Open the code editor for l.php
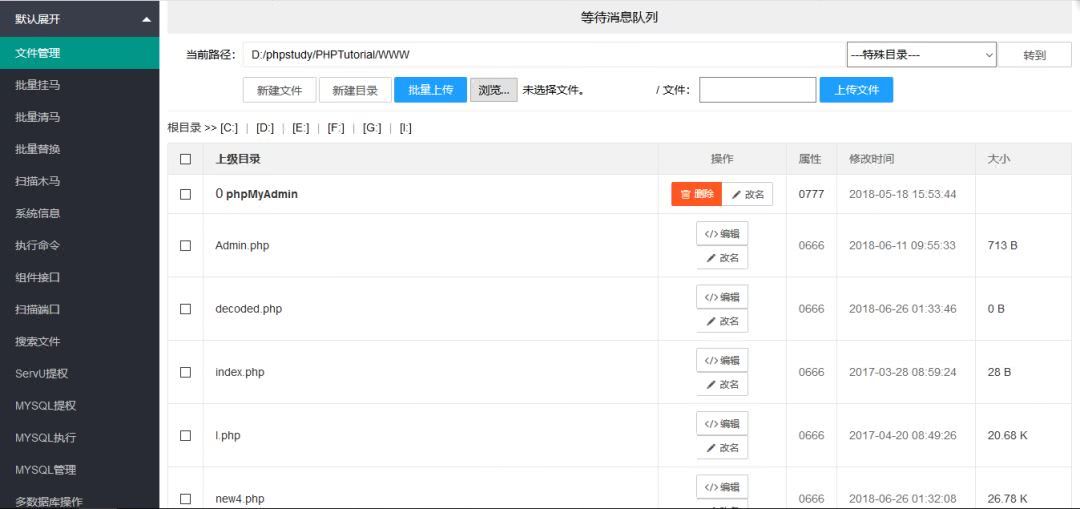The width and height of the screenshot is (1080, 509). click(x=722, y=424)
